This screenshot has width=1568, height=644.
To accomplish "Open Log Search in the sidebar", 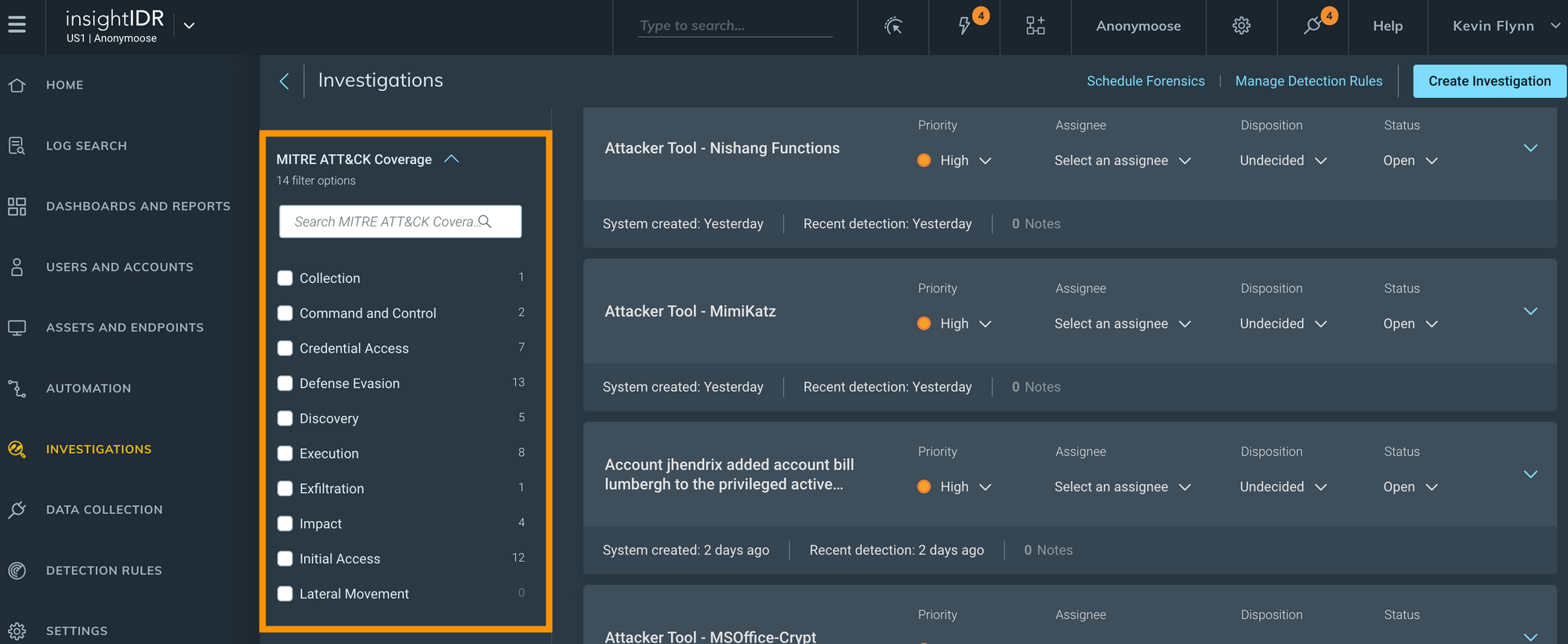I will pyautogui.click(x=86, y=146).
